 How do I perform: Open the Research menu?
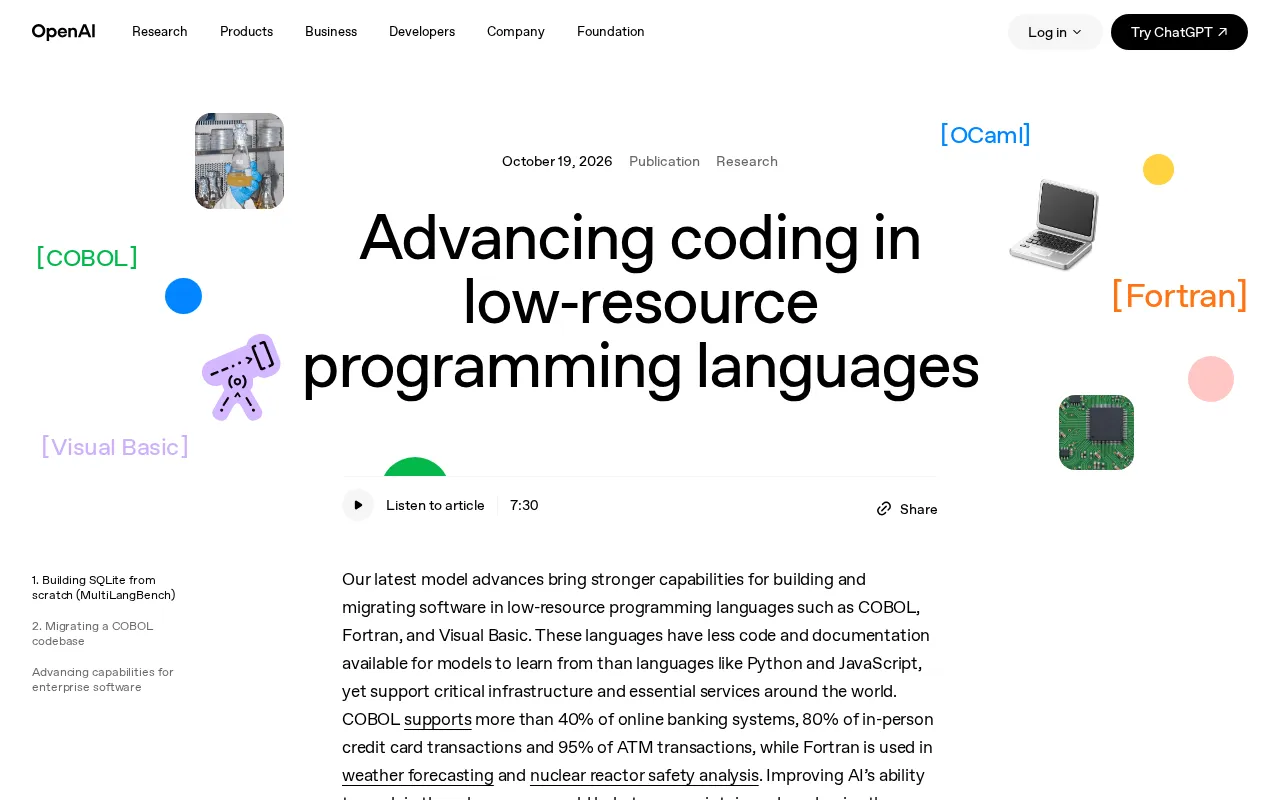click(x=160, y=32)
